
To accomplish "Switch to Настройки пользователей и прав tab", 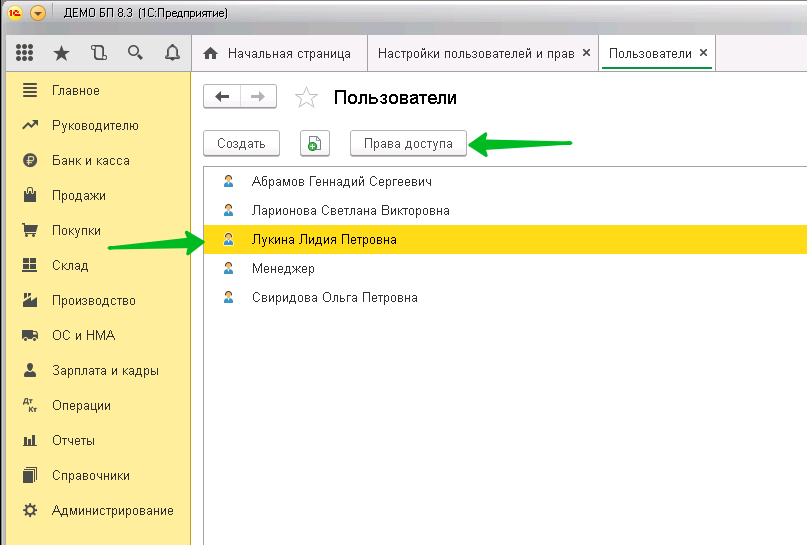I will [x=475, y=53].
